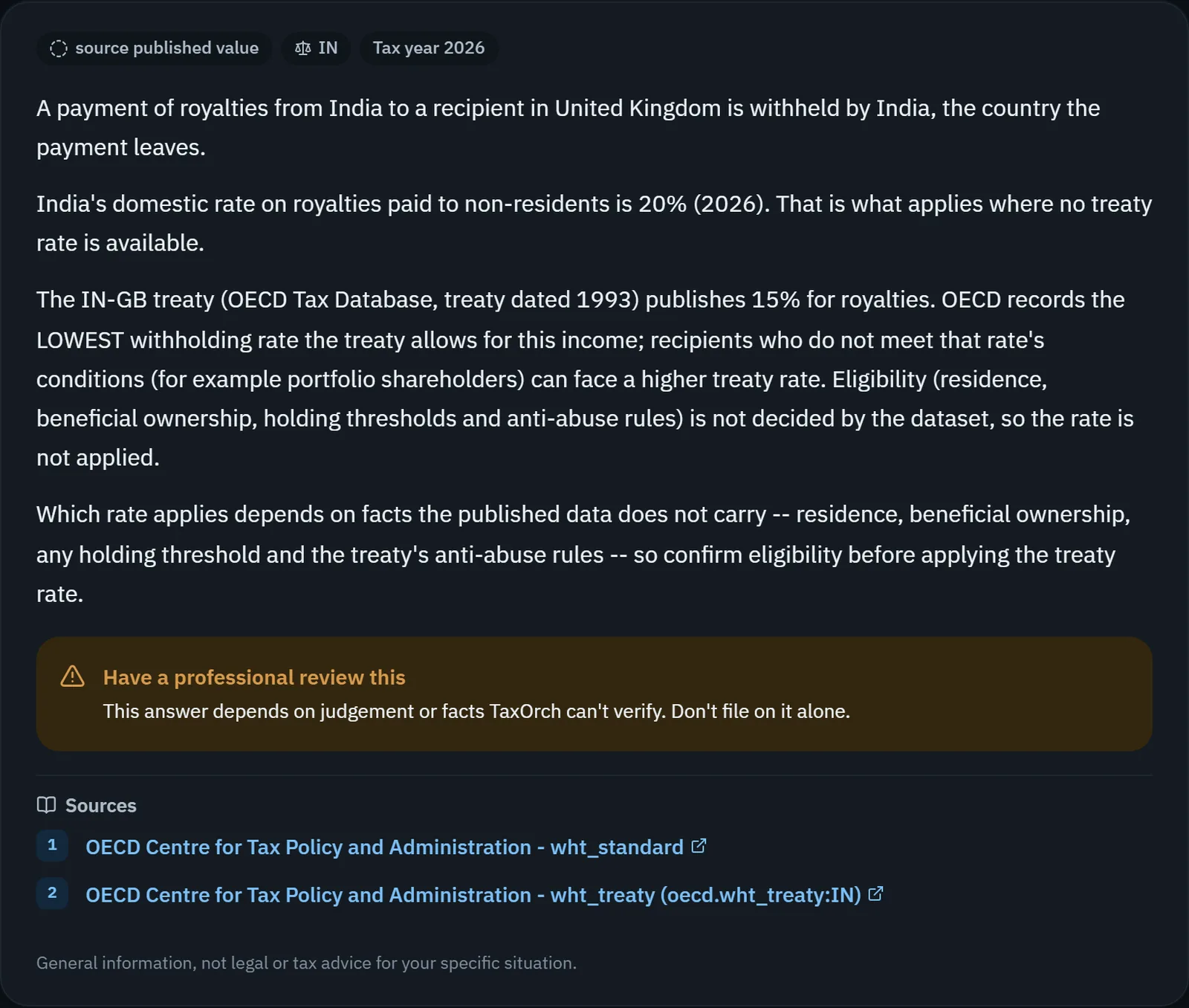Click the scales icon beside IN

pyautogui.click(x=302, y=48)
